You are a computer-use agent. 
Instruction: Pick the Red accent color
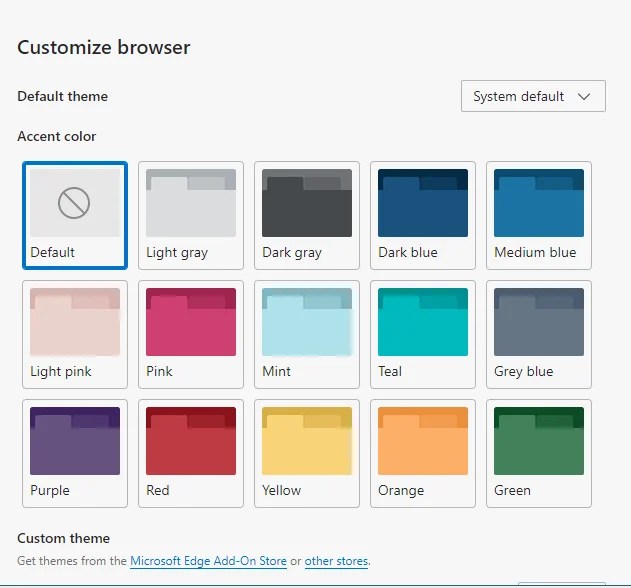pyautogui.click(x=191, y=453)
